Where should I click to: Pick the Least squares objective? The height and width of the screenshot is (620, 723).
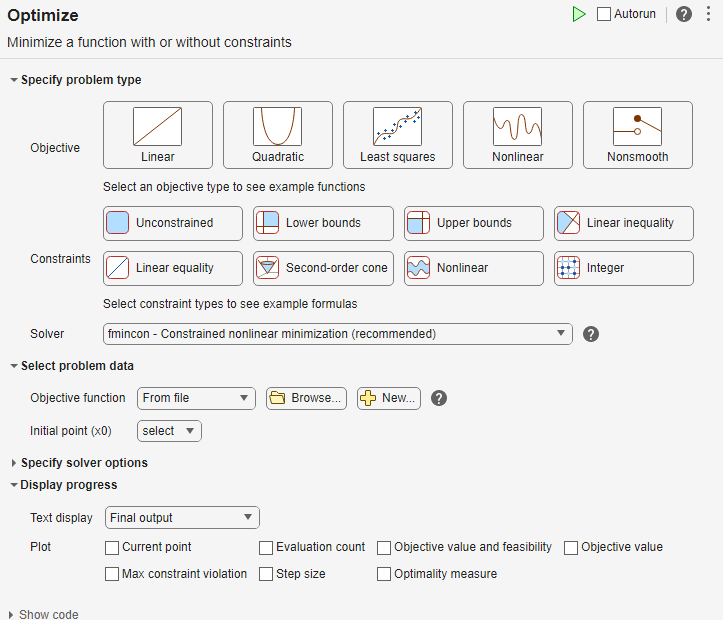pyautogui.click(x=397, y=134)
